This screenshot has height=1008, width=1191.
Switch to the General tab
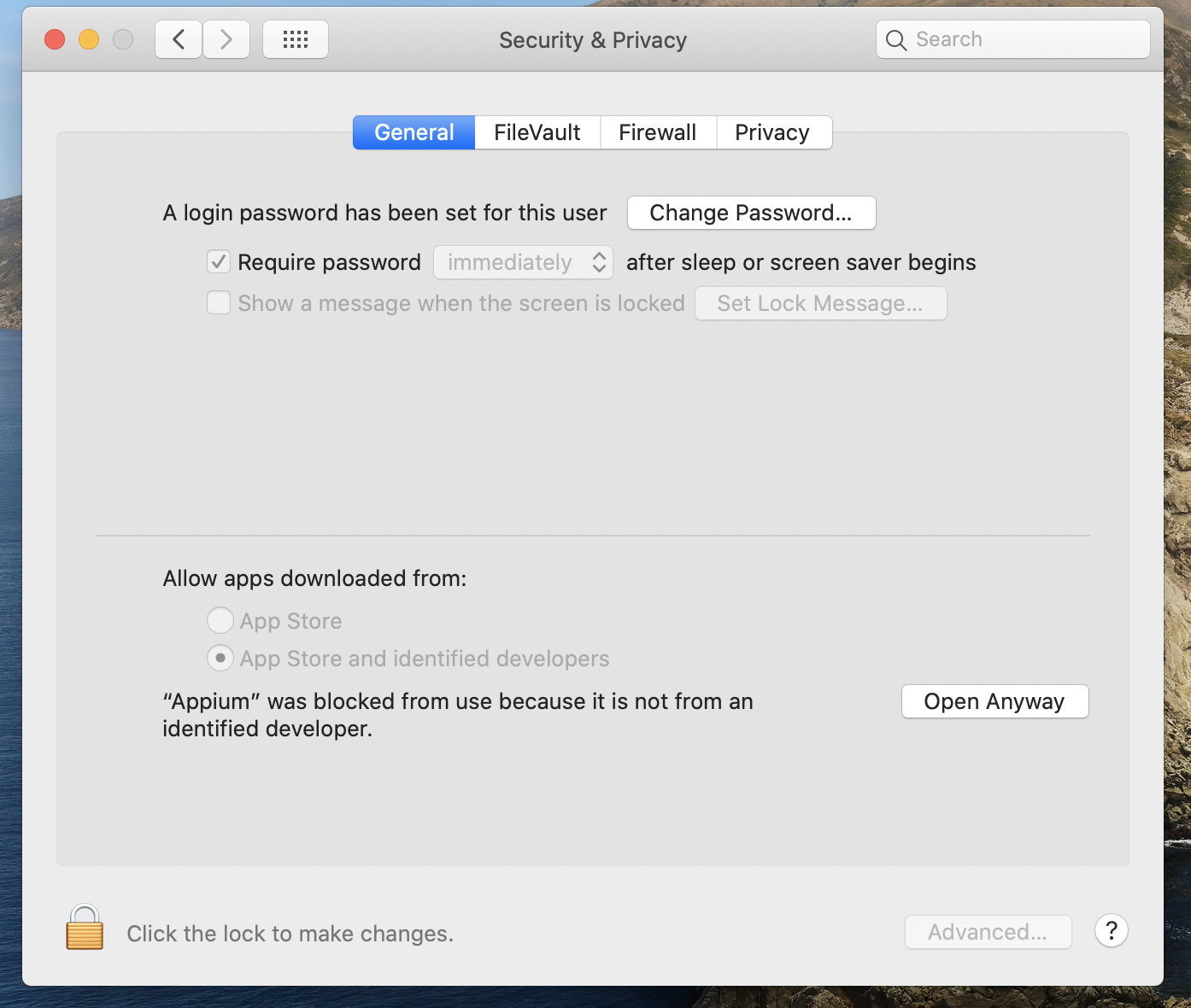tap(414, 132)
